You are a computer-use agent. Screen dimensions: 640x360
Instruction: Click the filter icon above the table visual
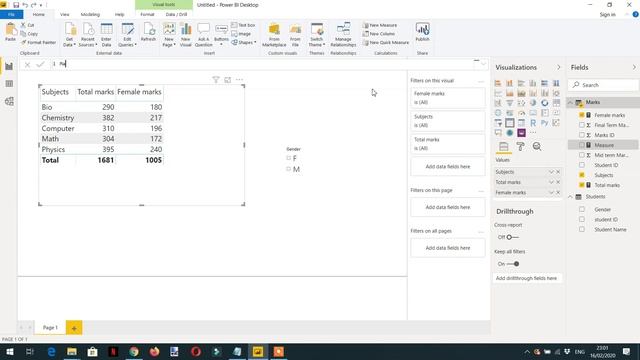(216, 80)
